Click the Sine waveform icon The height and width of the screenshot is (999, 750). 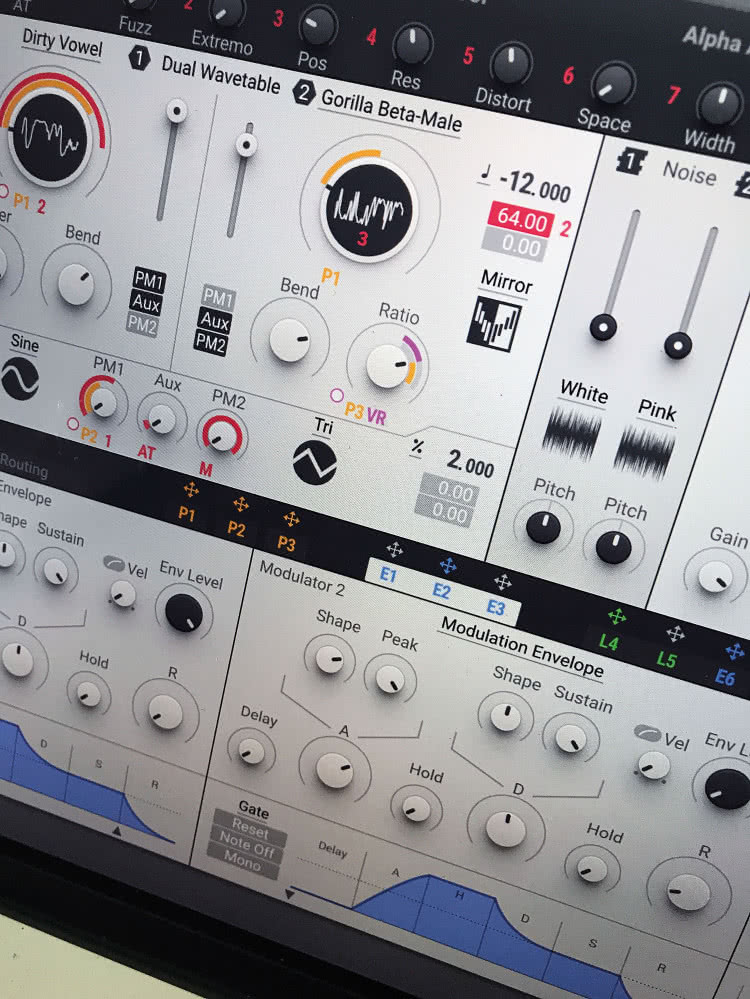point(20,377)
